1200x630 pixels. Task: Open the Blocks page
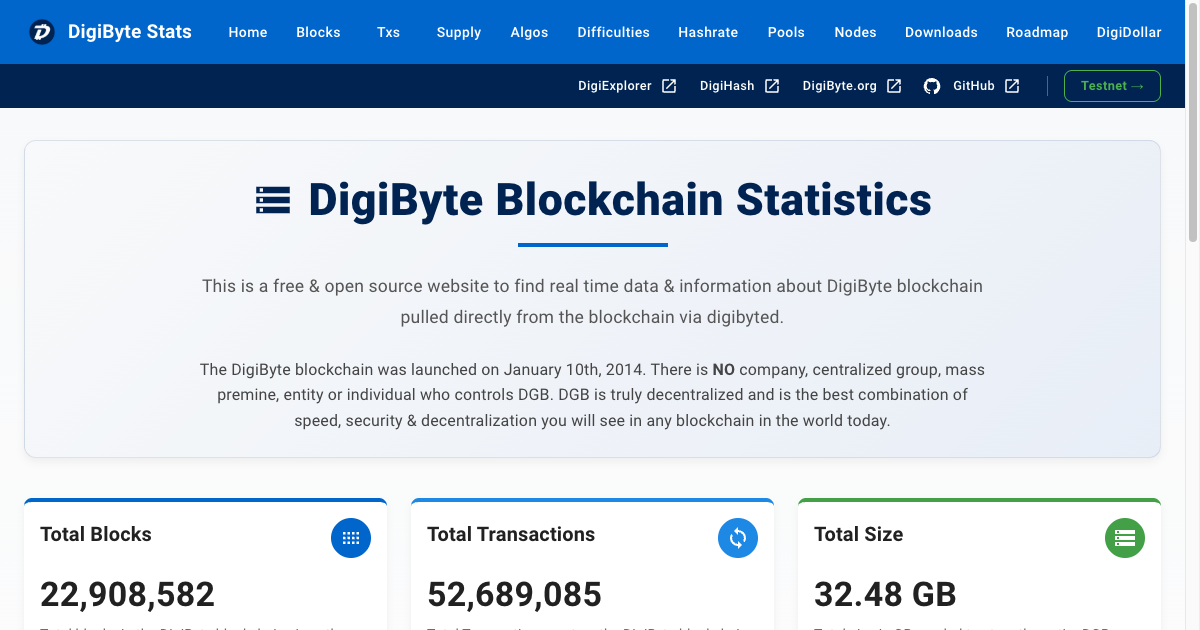tap(318, 32)
